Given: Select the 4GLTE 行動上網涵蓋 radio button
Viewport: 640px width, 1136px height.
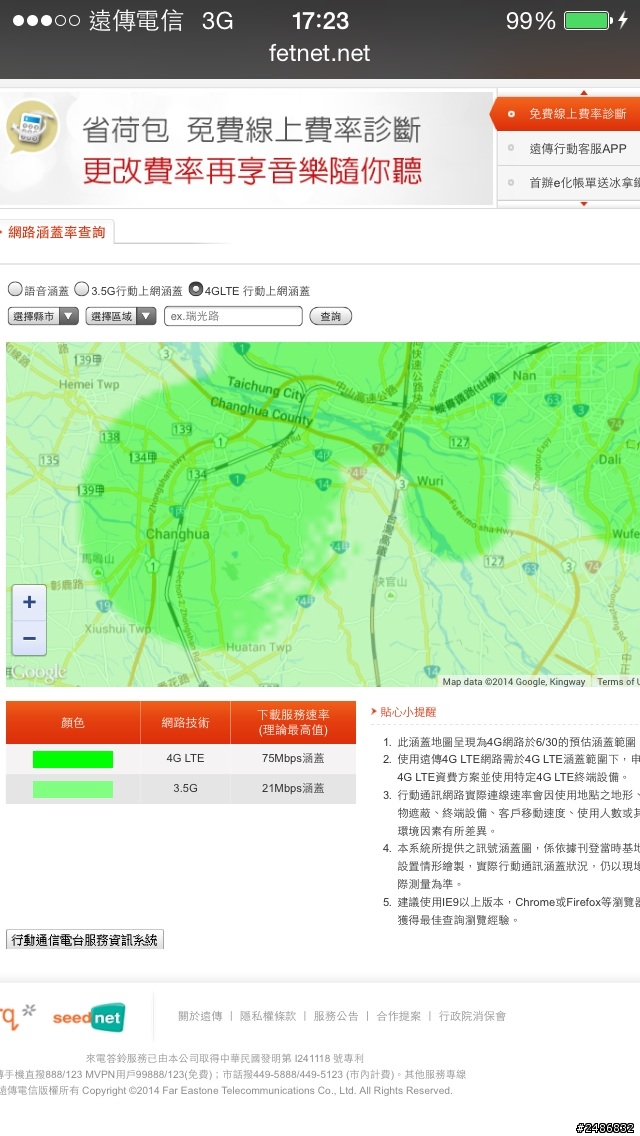Looking at the screenshot, I should 196,289.
